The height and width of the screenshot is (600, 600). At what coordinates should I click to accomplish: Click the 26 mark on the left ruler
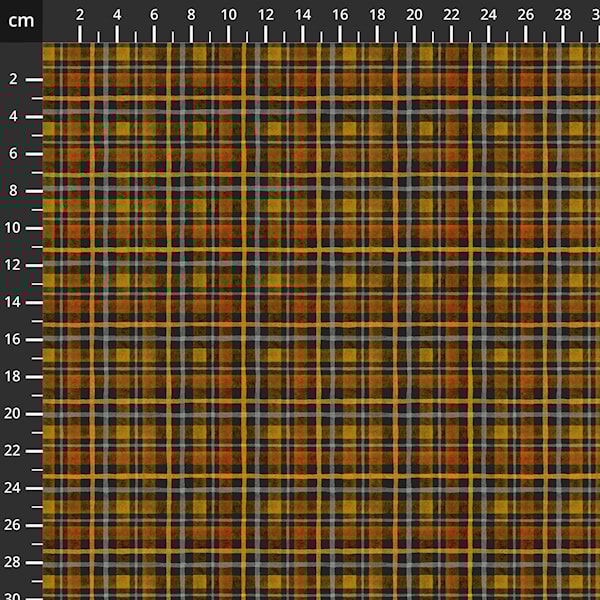click(x=15, y=524)
